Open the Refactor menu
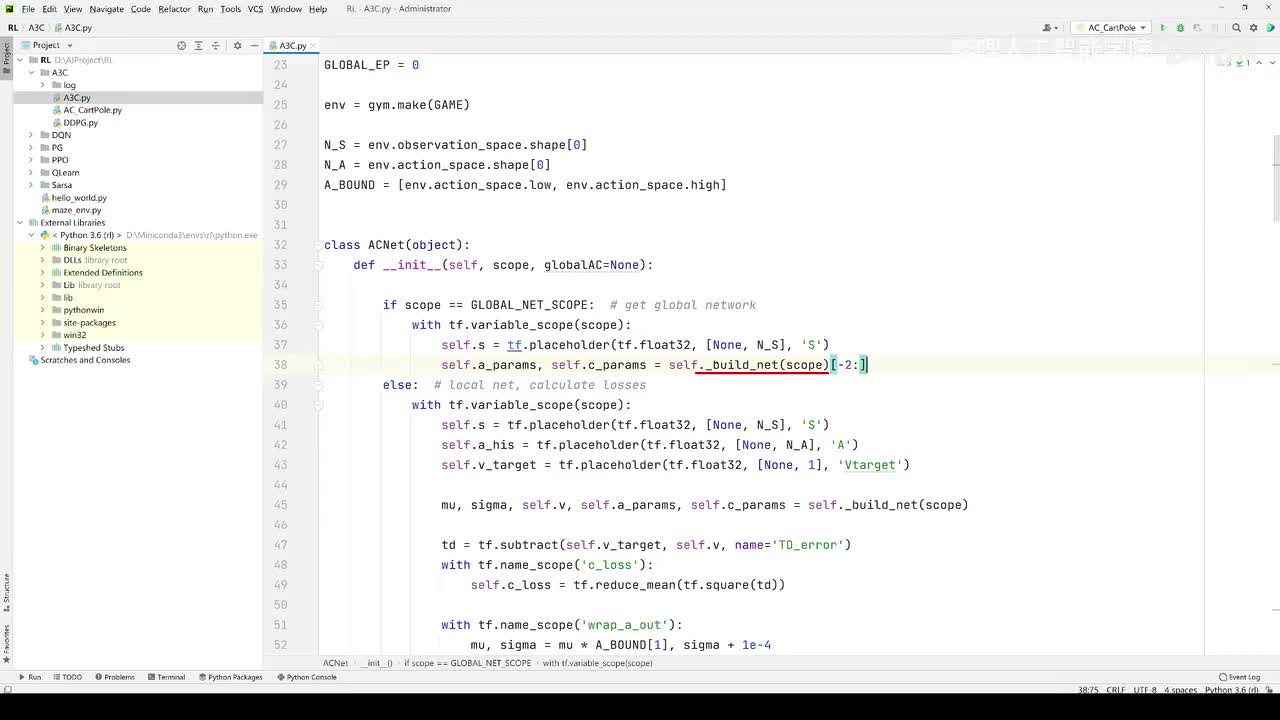 (x=174, y=9)
